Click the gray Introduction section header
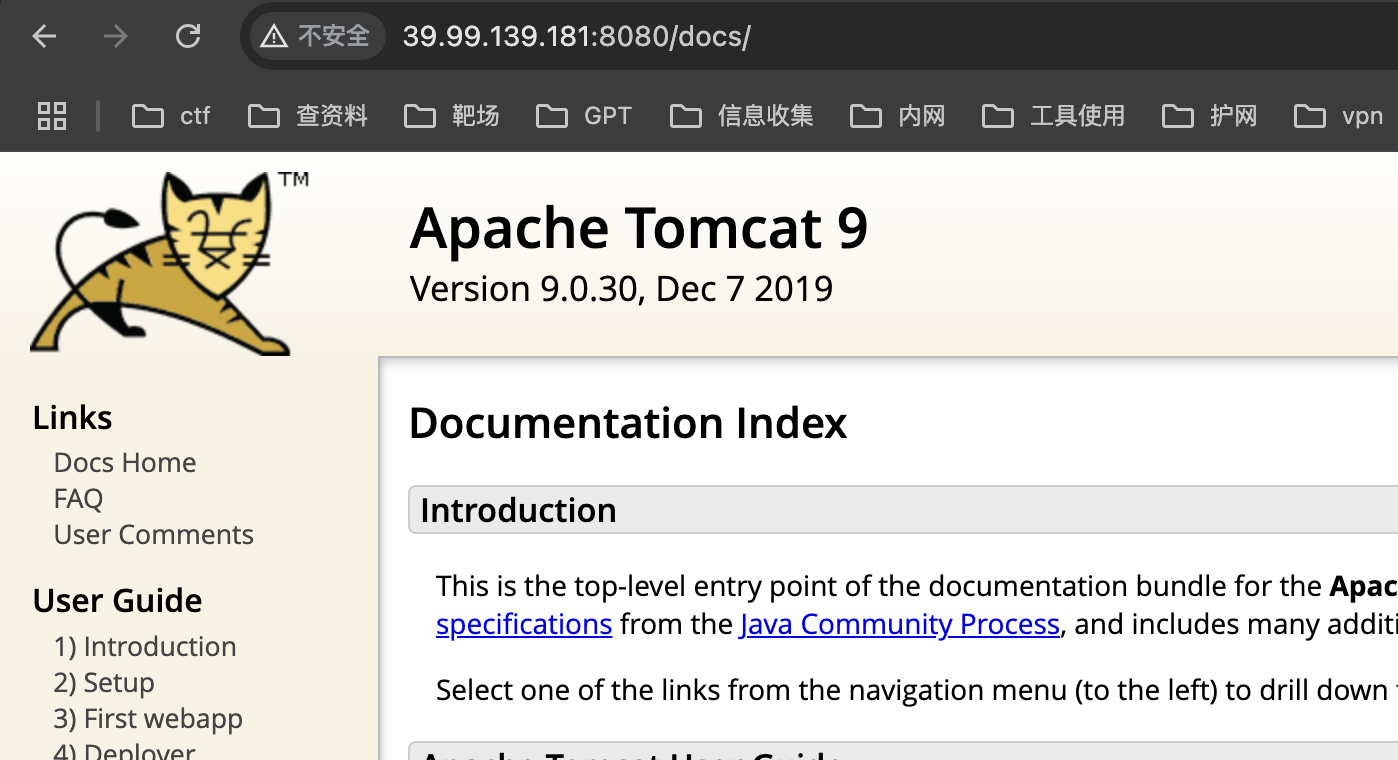Viewport: 1398px width, 760px height. [903, 510]
